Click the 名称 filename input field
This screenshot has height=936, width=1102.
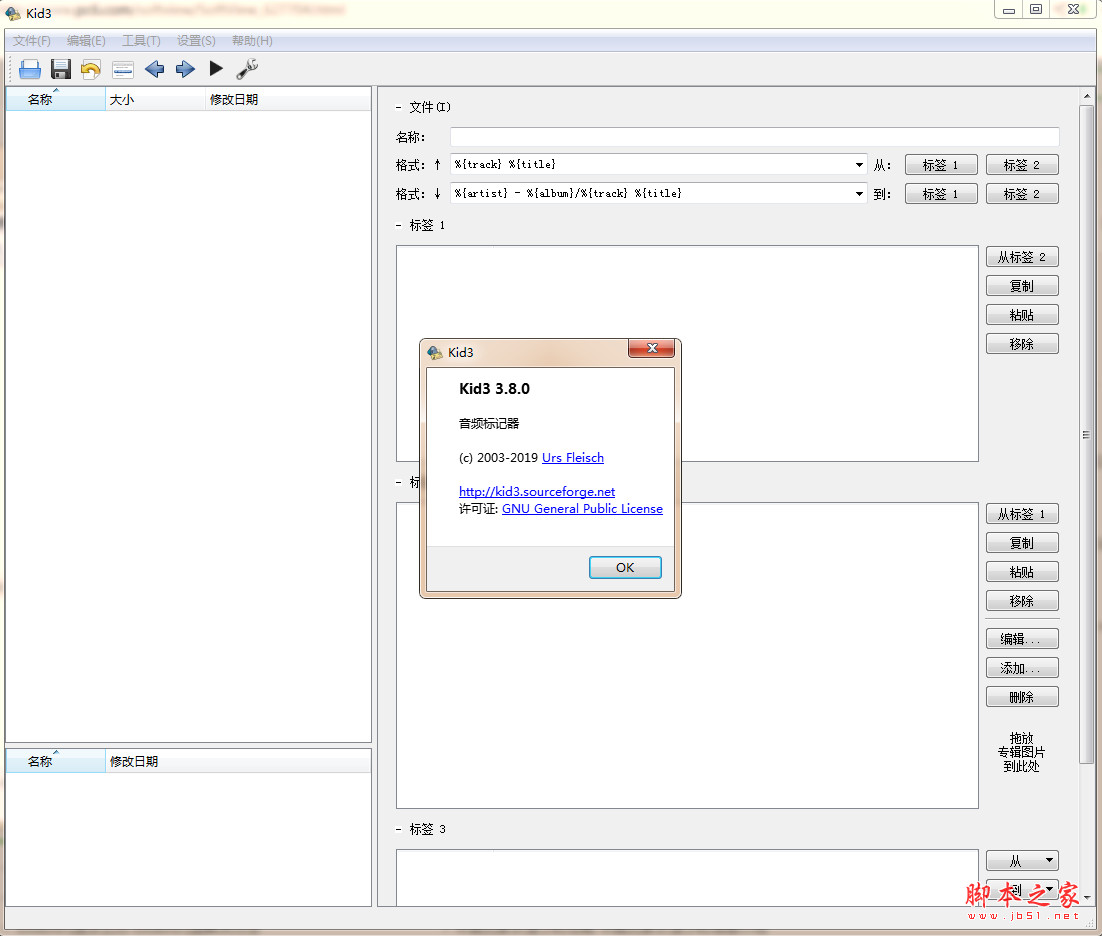(754, 137)
